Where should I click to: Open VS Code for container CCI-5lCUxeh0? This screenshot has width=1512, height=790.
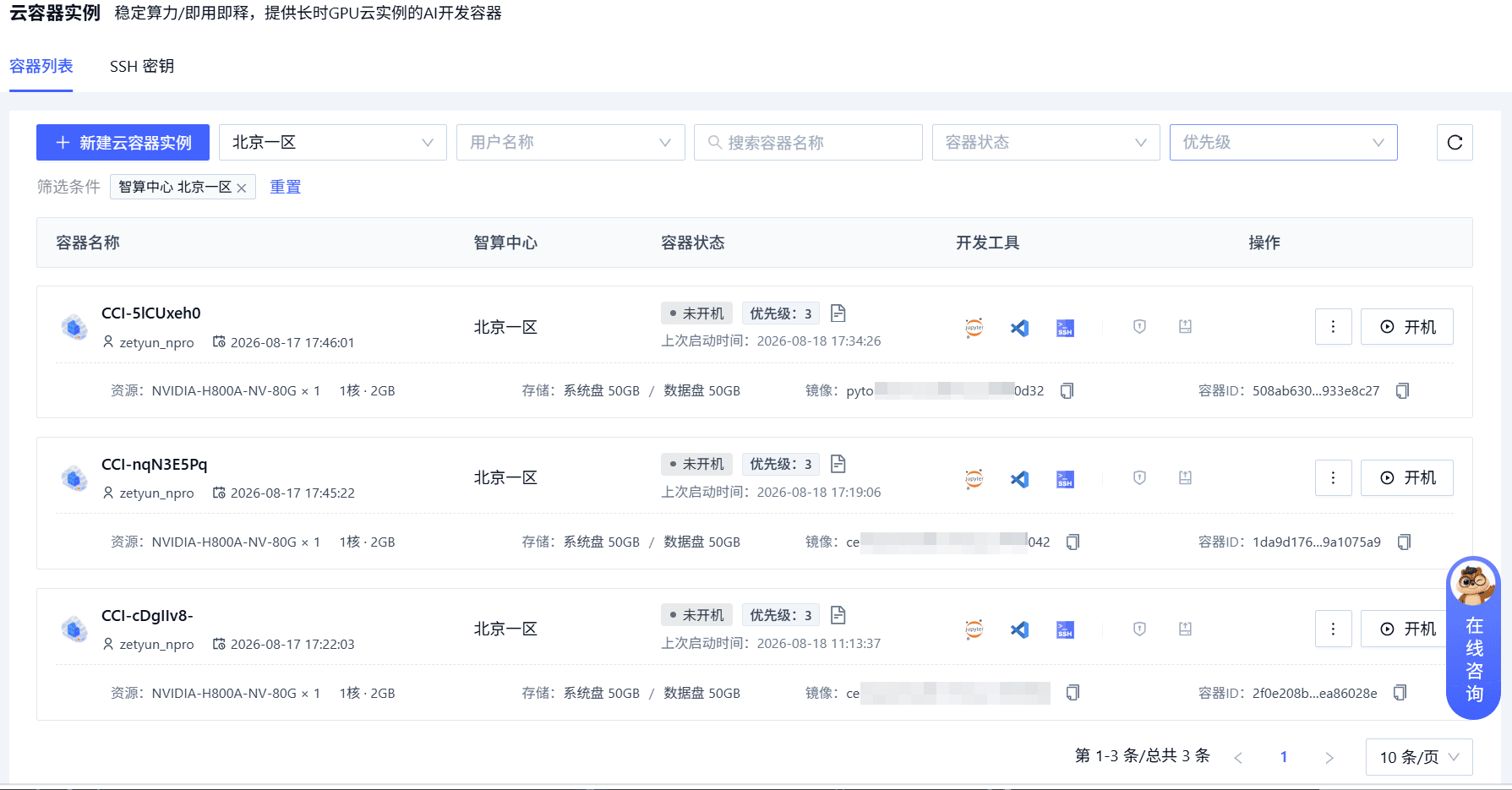(1020, 328)
